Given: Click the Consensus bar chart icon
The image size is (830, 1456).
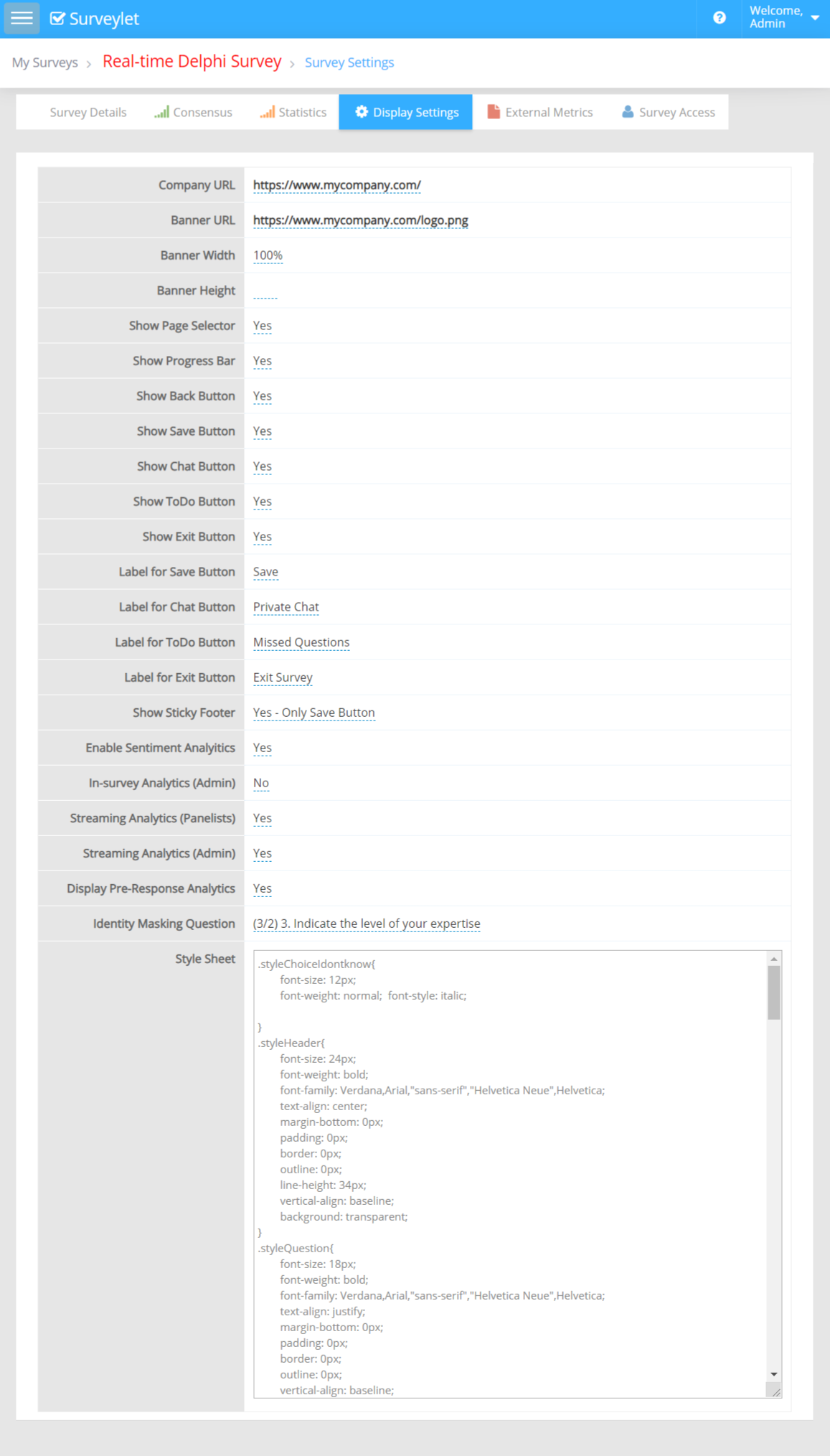Looking at the screenshot, I should [x=161, y=112].
